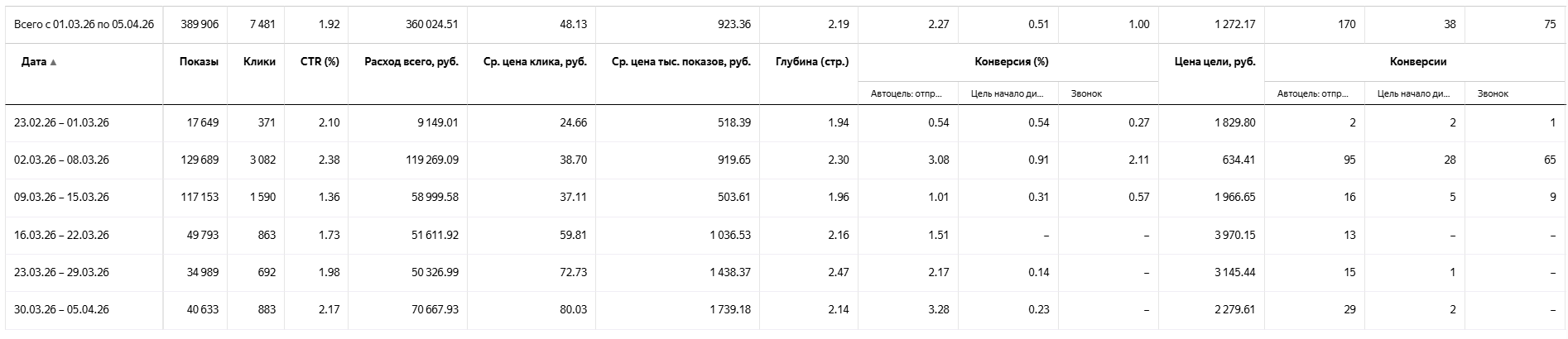Select the 02.03.26 – 08.03.26 row date

click(x=61, y=160)
